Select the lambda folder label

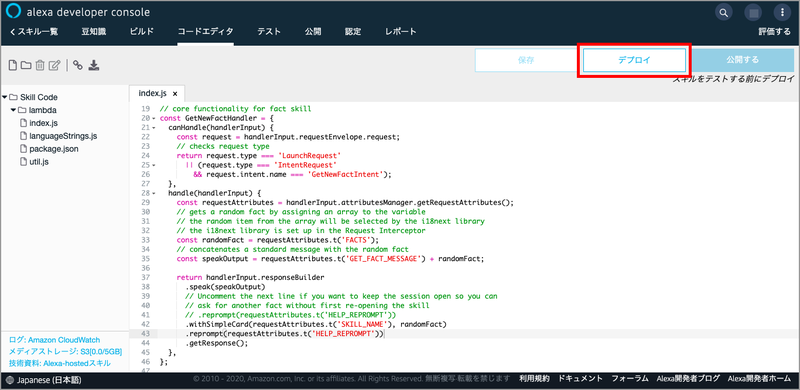coord(42,110)
